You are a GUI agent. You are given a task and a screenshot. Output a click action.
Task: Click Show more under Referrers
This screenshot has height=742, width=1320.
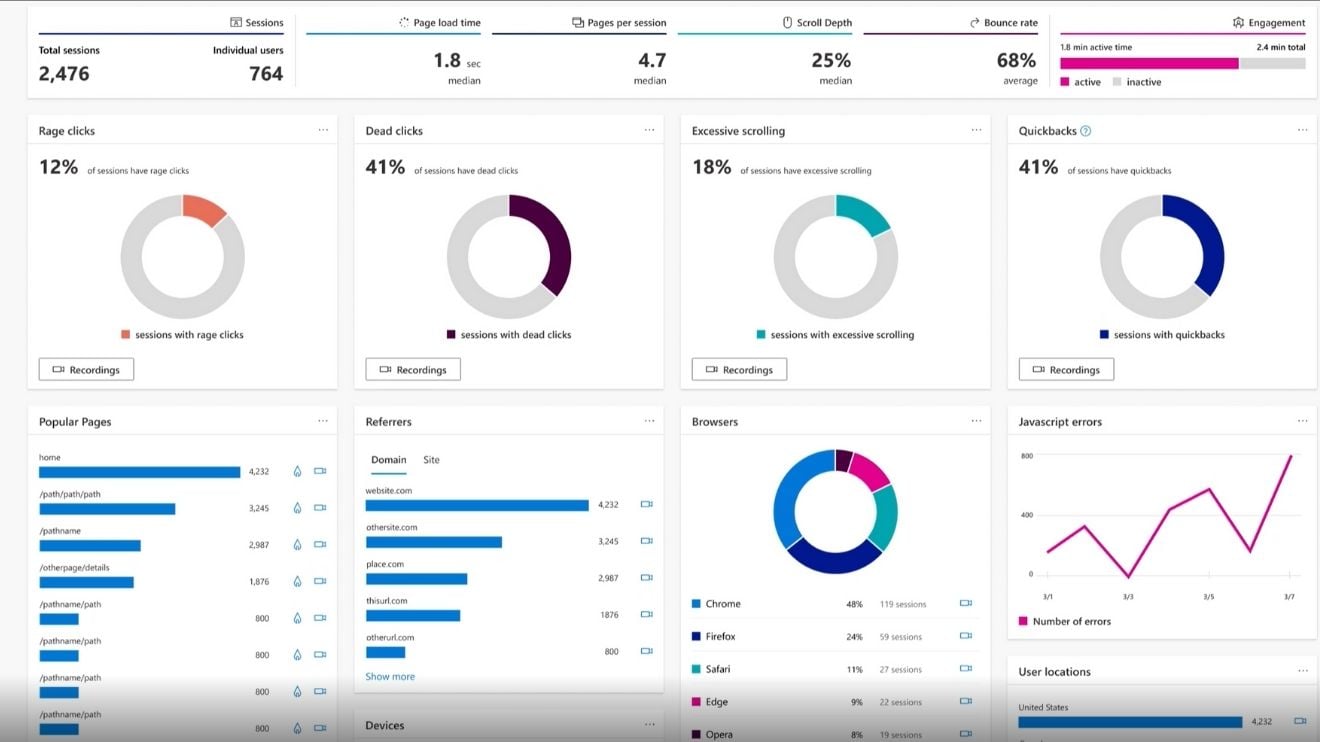[390, 677]
